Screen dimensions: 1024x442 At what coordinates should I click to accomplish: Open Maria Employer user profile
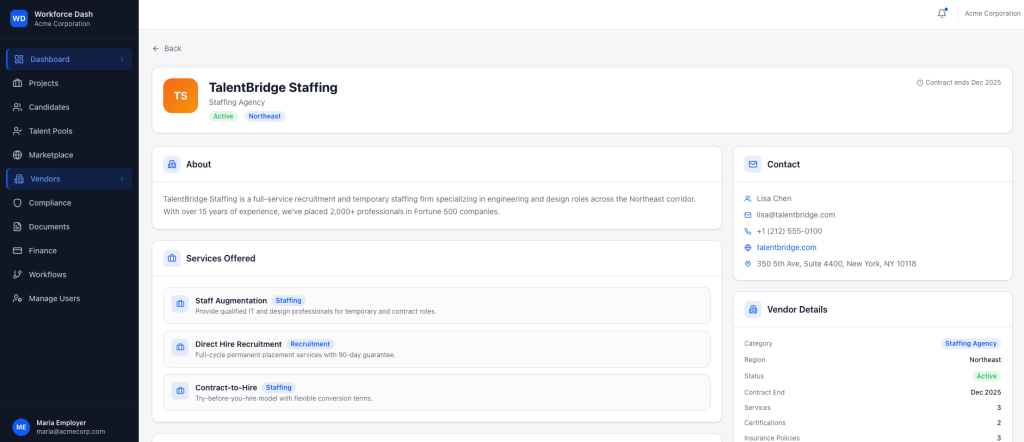coord(60,427)
